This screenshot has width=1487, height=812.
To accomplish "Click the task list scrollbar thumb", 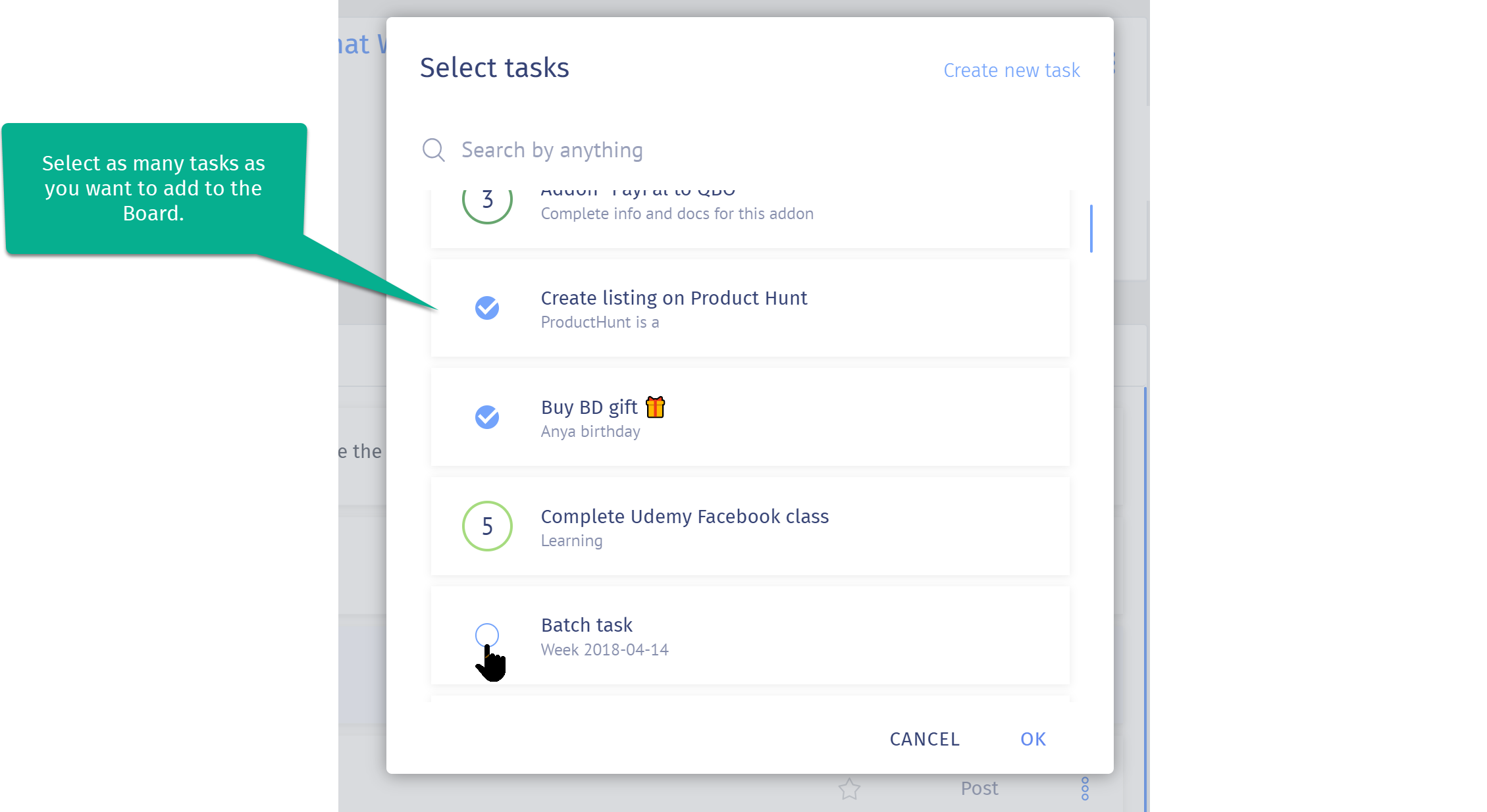I will [1091, 228].
